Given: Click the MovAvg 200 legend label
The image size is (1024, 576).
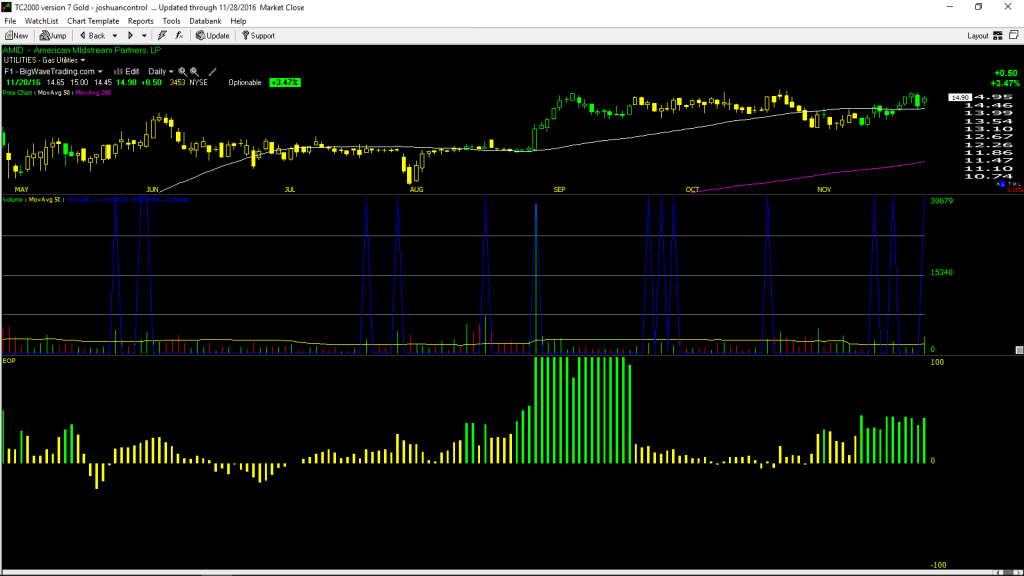Looking at the screenshot, I should tap(93, 93).
